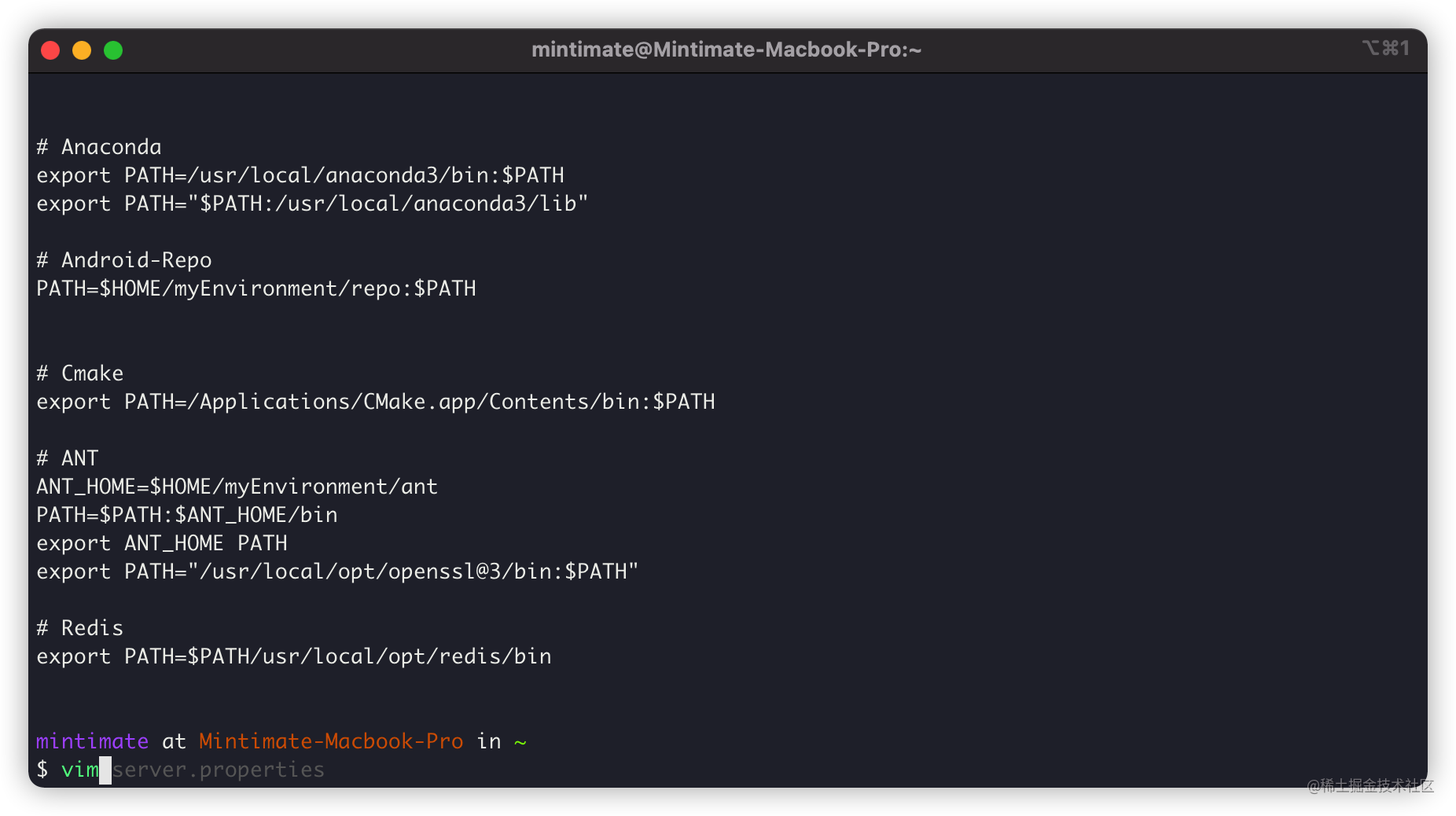Click the ANT_HOME variable definition line

[236, 486]
